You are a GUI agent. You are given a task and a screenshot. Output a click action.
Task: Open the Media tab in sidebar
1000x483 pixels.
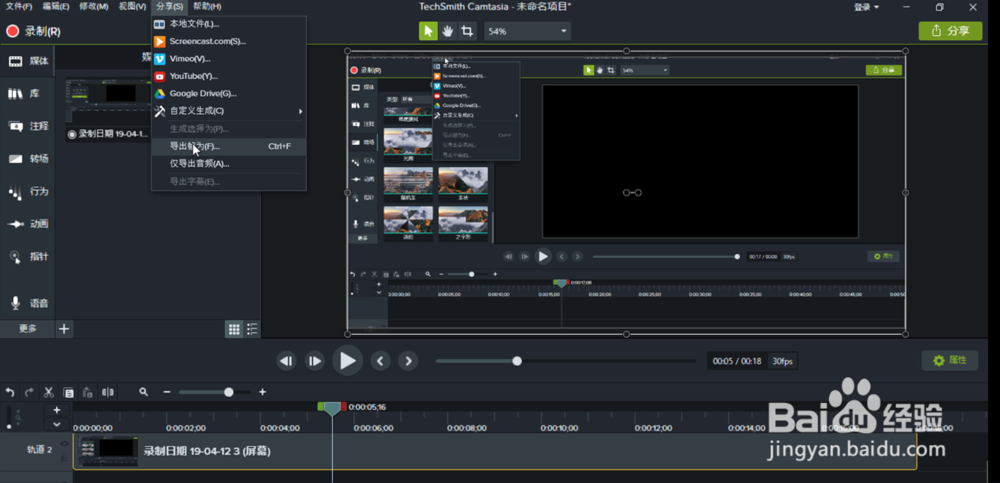pos(27,61)
